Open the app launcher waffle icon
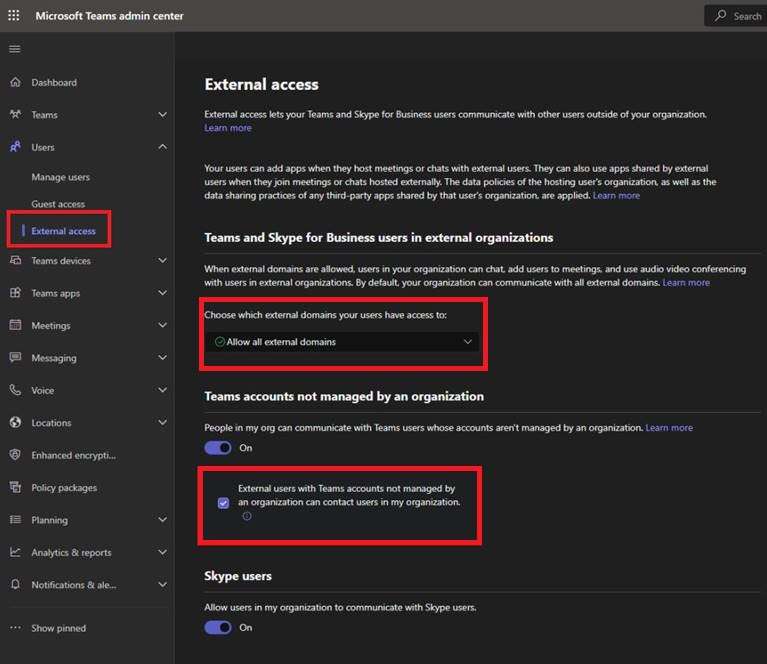Viewport: 767px width, 664px height. click(x=13, y=16)
